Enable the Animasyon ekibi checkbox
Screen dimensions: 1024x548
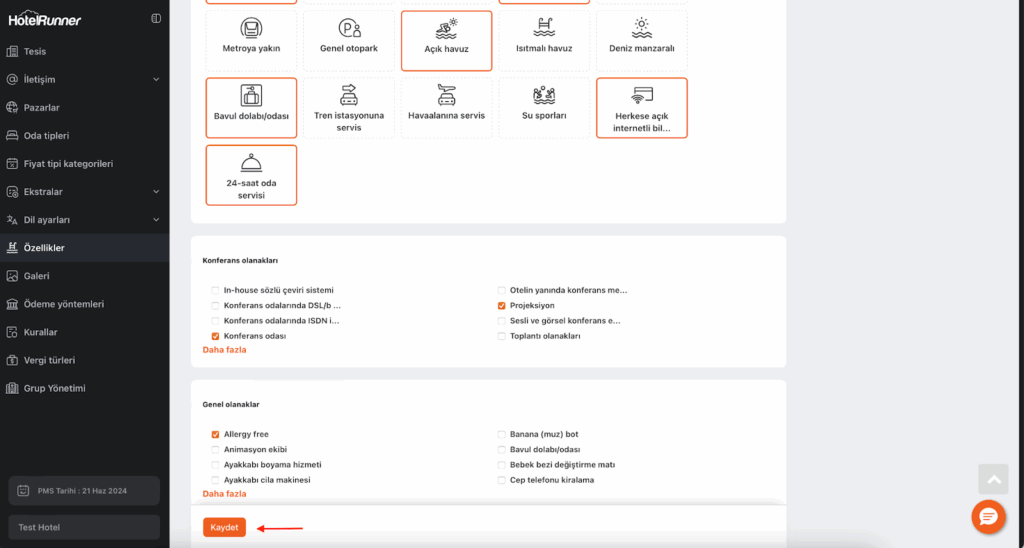coord(215,450)
